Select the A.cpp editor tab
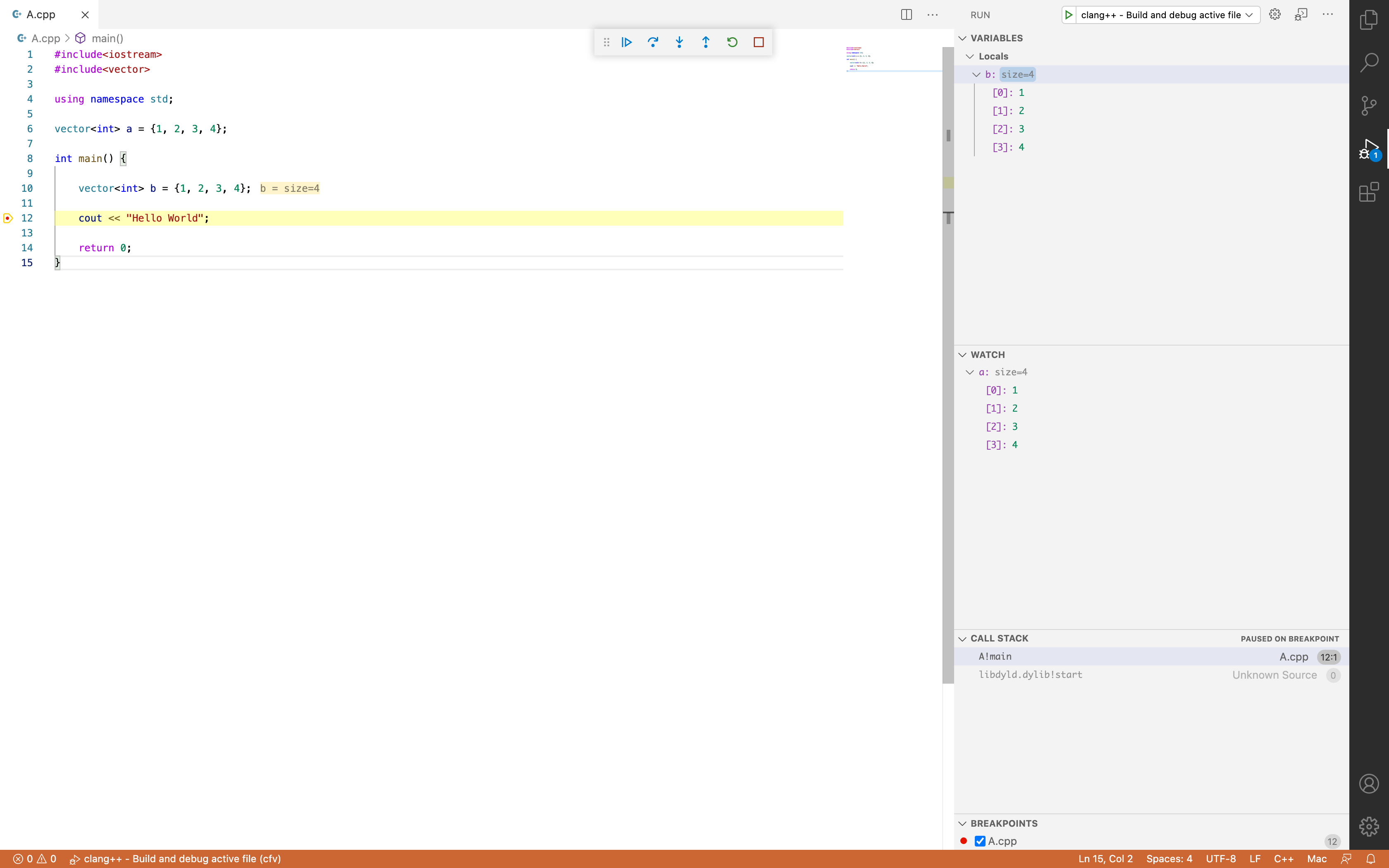Screen dimensions: 1389x868 [x=40, y=14]
